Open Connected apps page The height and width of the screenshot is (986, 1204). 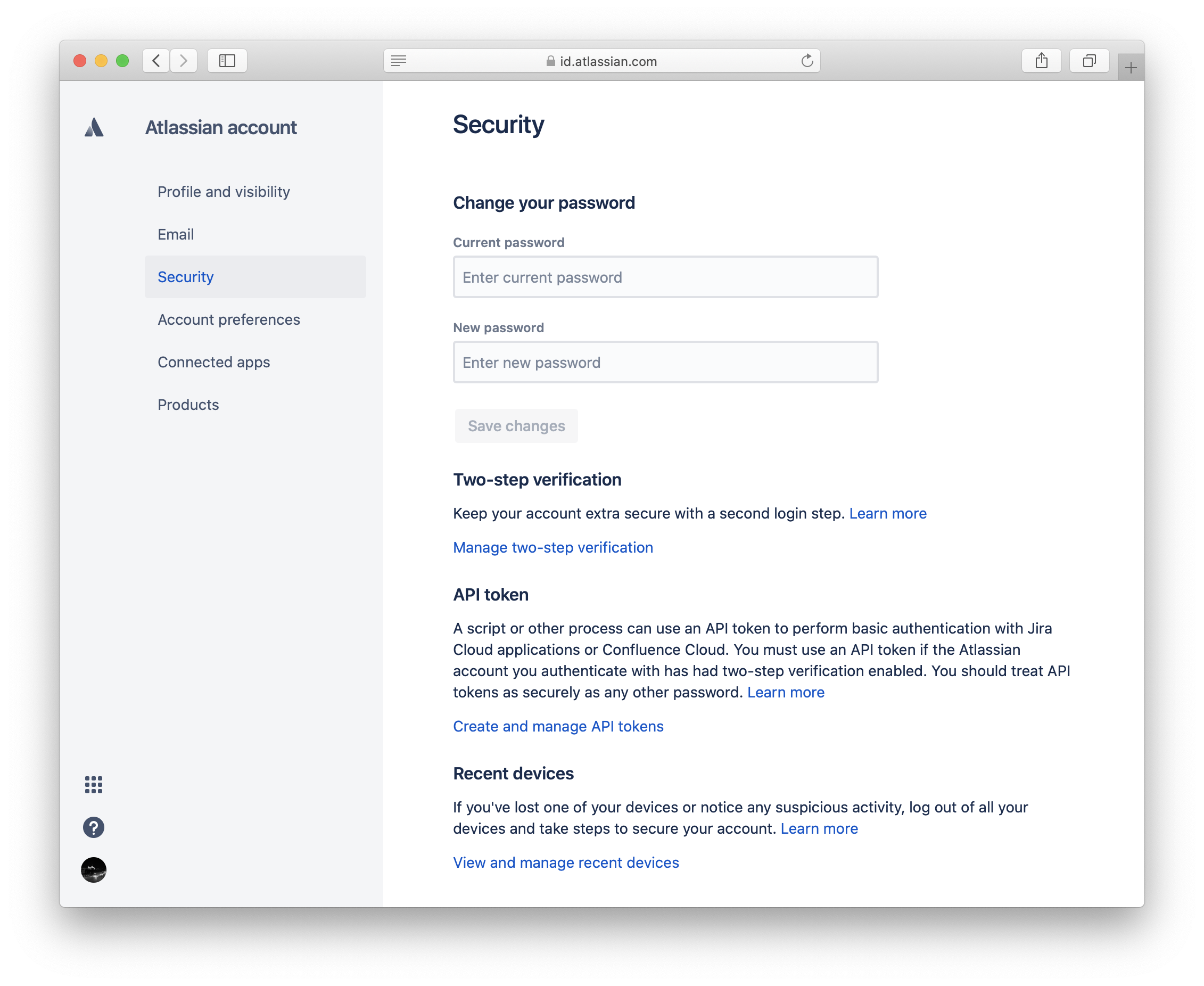[213, 363]
